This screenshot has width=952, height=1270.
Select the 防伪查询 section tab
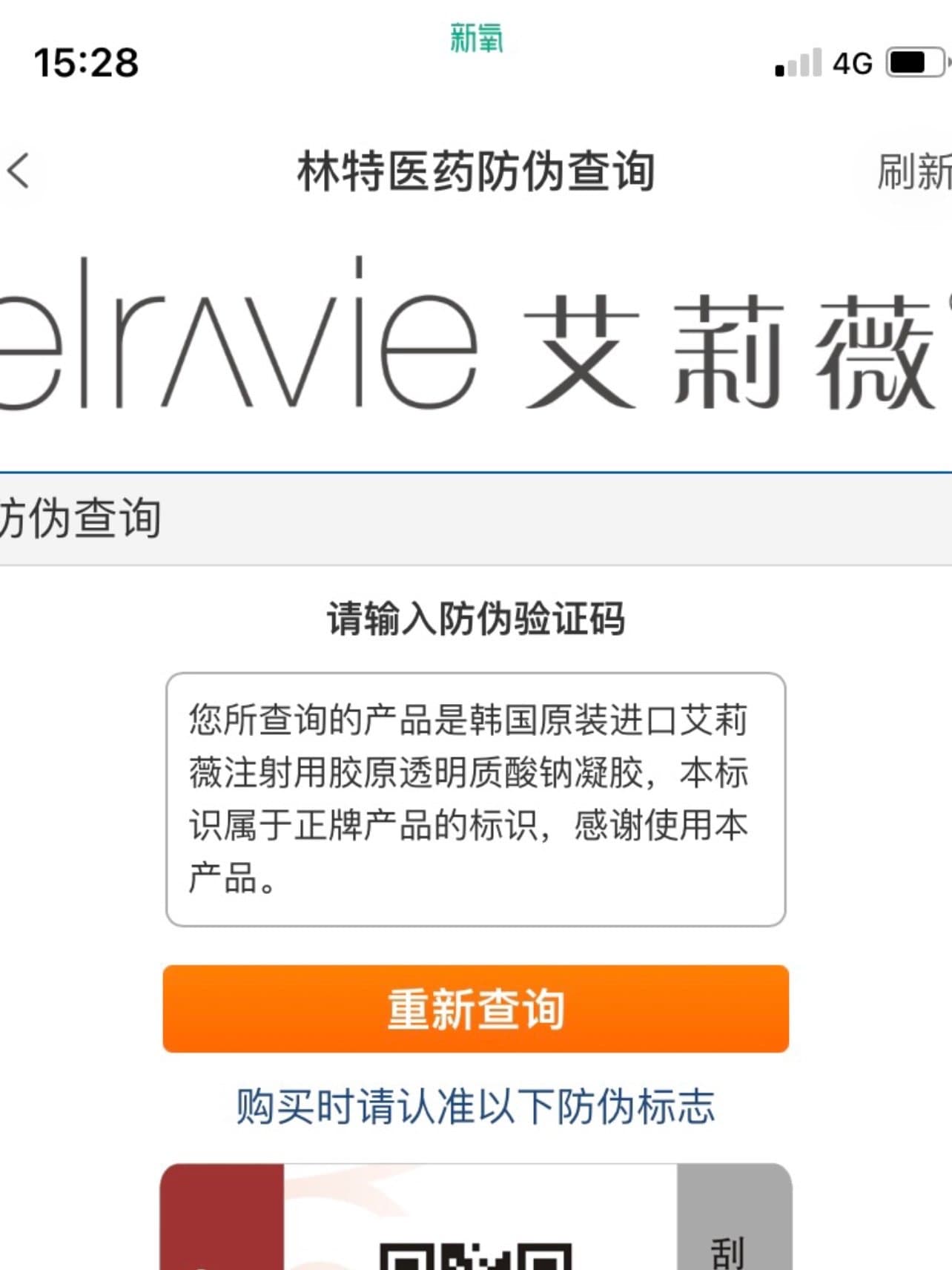(x=80, y=518)
